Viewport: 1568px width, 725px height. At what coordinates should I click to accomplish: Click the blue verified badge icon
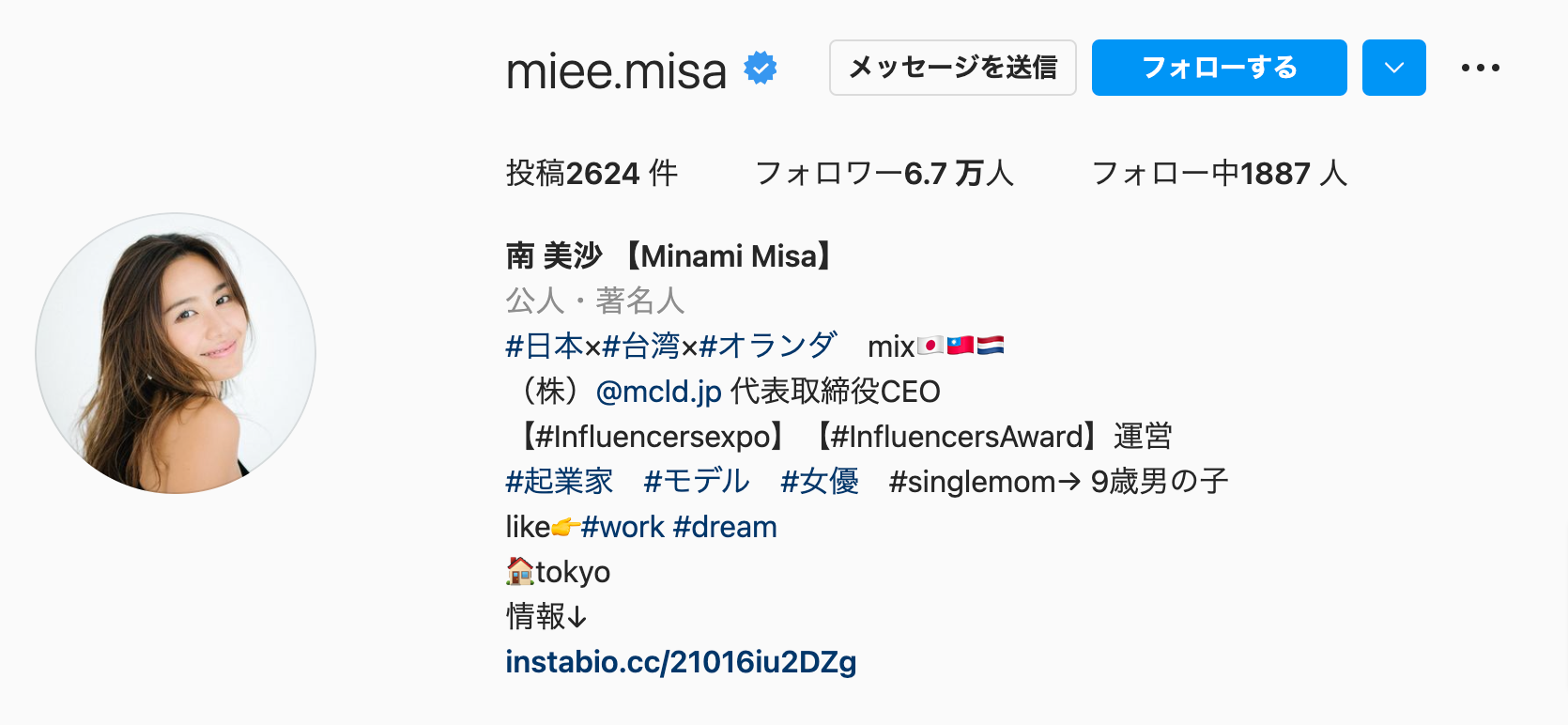pyautogui.click(x=761, y=69)
